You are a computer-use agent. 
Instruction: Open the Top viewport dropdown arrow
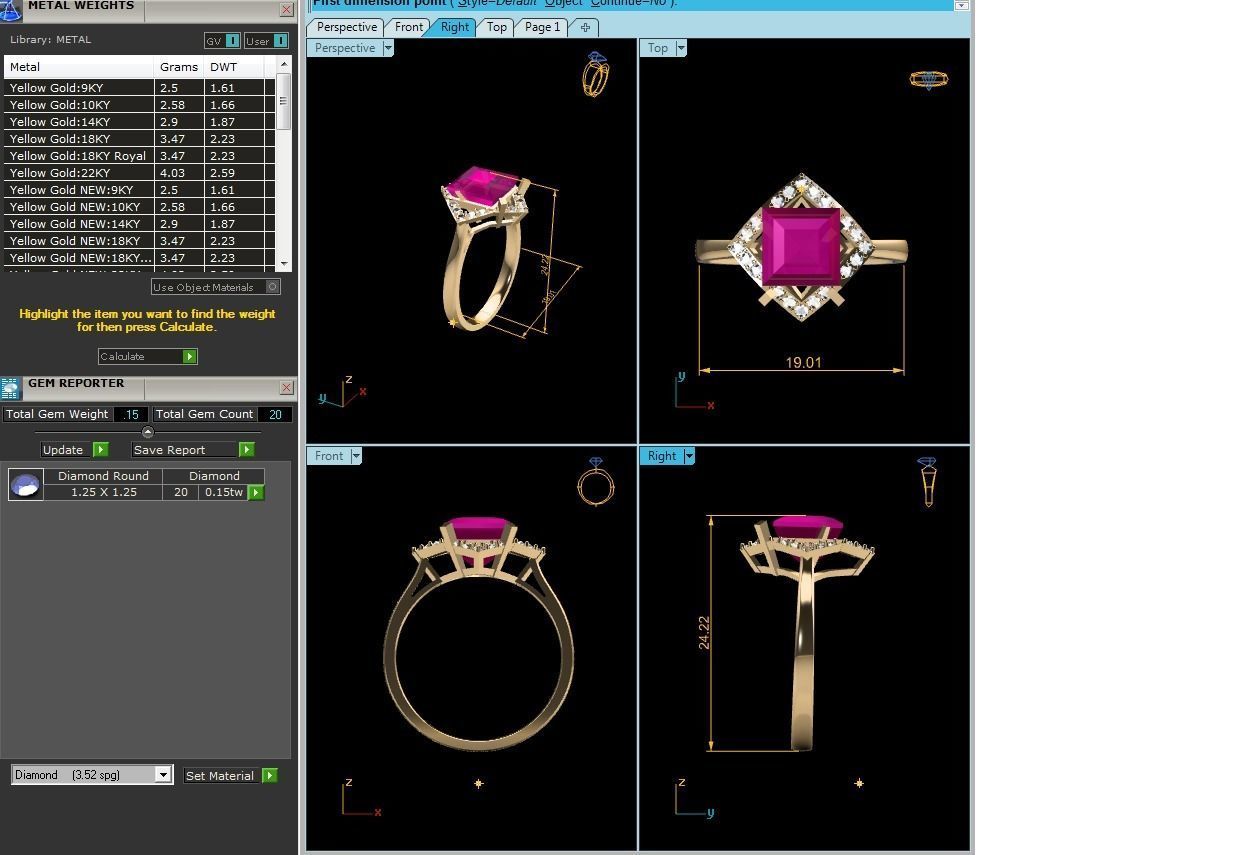pos(681,48)
